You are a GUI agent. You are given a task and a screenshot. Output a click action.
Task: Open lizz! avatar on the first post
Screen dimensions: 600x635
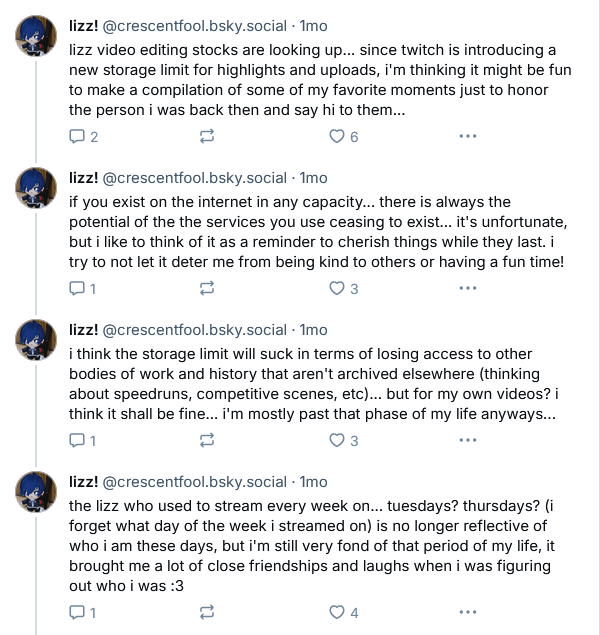point(36,36)
